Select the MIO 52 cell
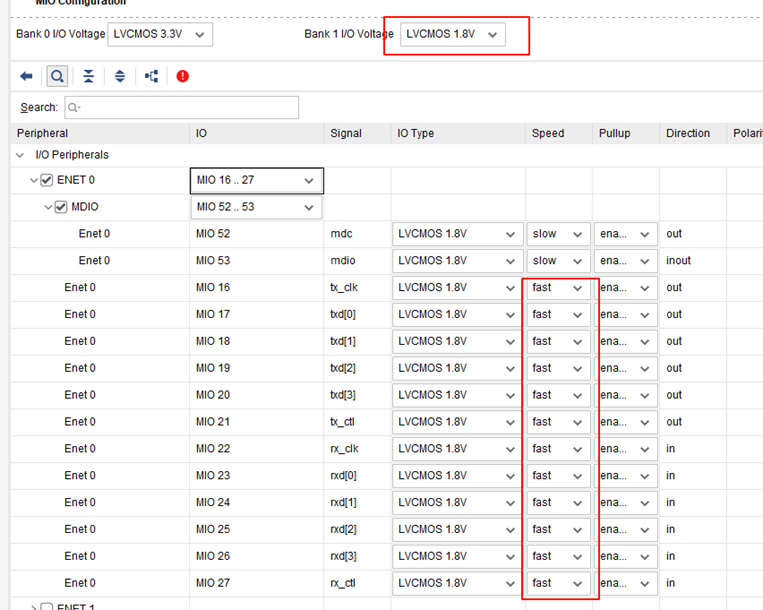Viewport: 763px width, 610px height. click(256, 234)
